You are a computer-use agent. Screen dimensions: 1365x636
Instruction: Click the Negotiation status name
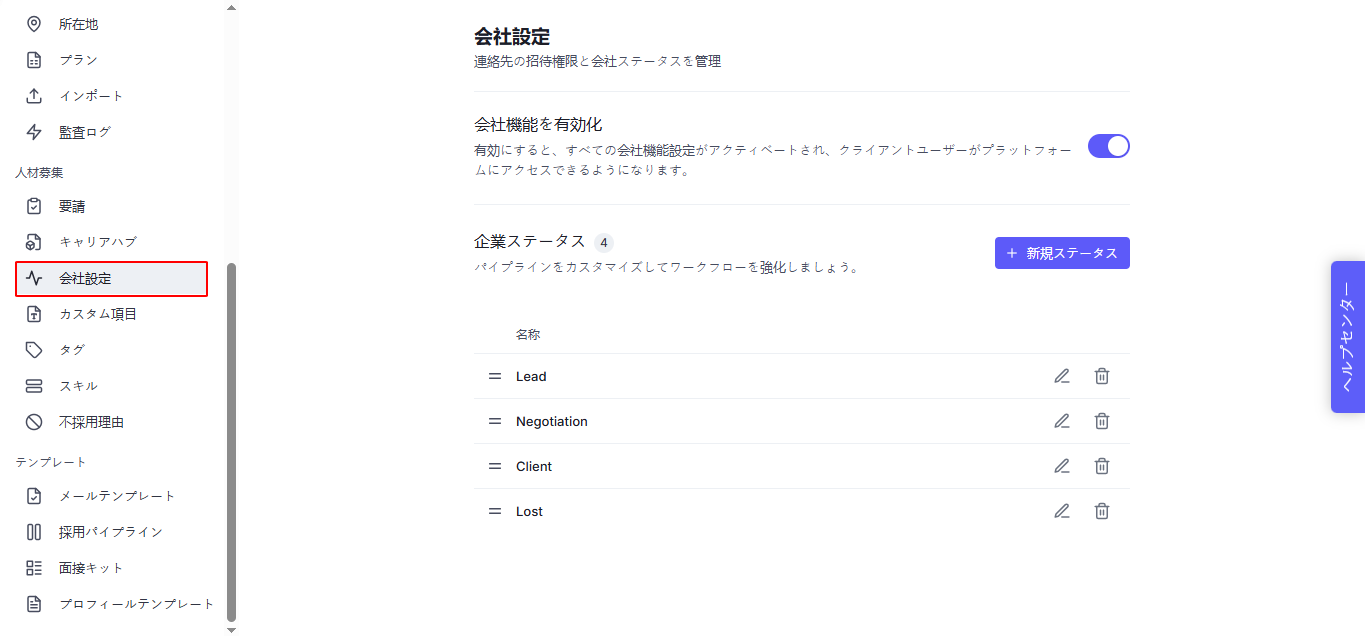552,421
